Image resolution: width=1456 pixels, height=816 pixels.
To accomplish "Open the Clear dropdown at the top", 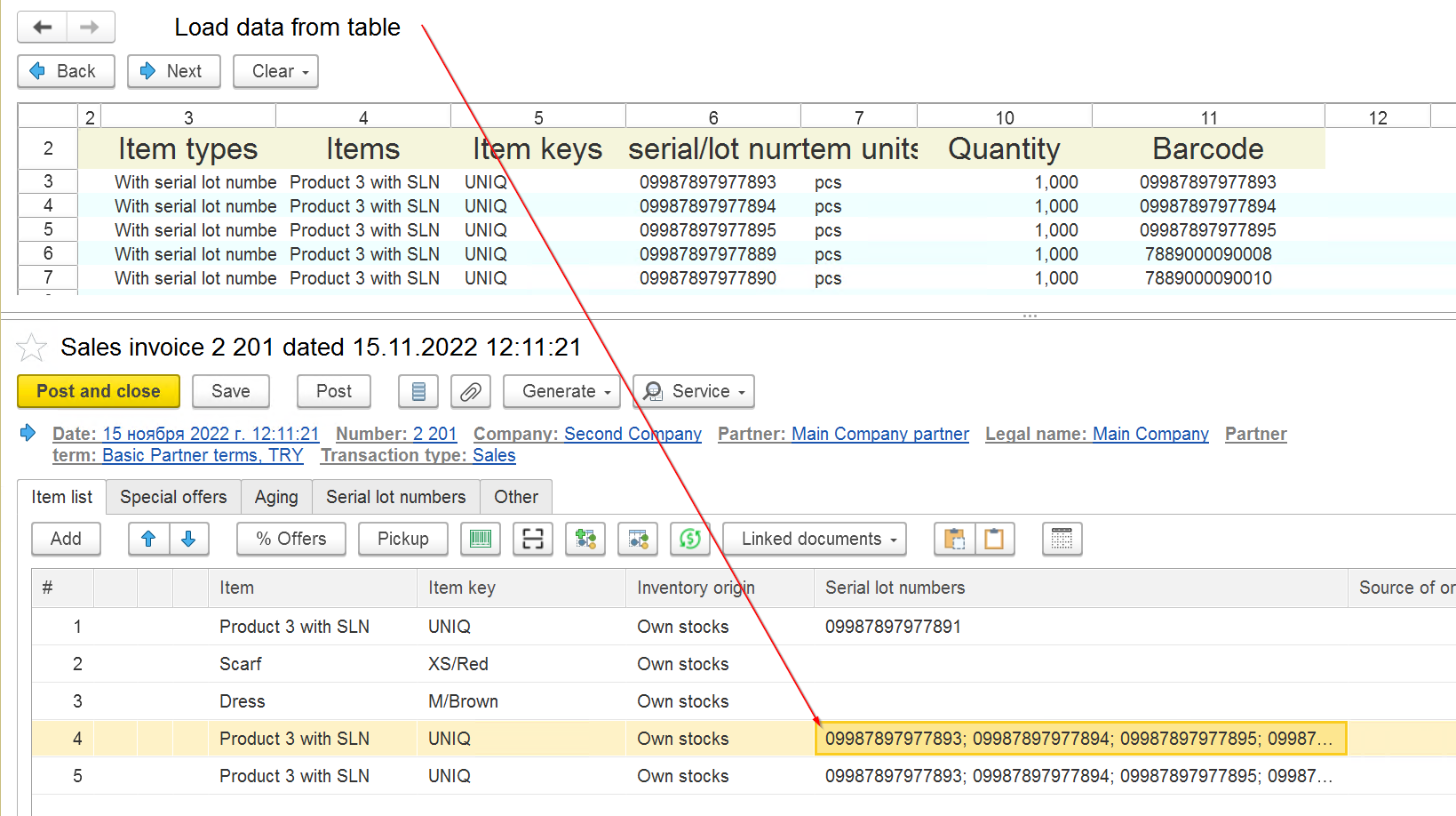I will [x=275, y=71].
